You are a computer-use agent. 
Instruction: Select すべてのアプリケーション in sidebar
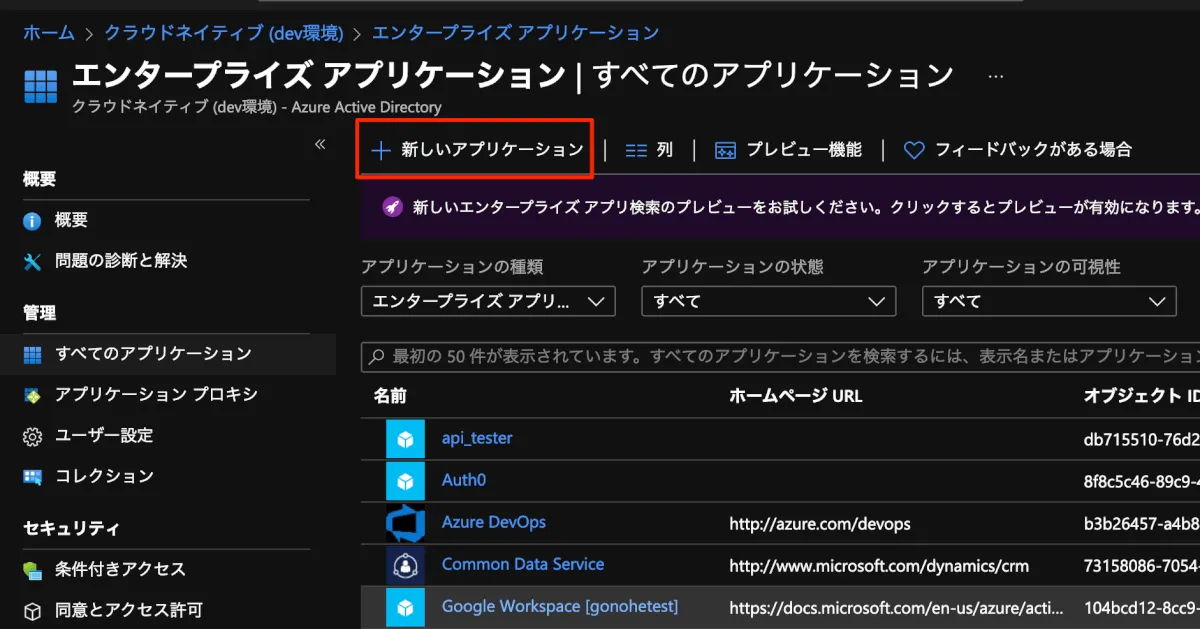[153, 353]
